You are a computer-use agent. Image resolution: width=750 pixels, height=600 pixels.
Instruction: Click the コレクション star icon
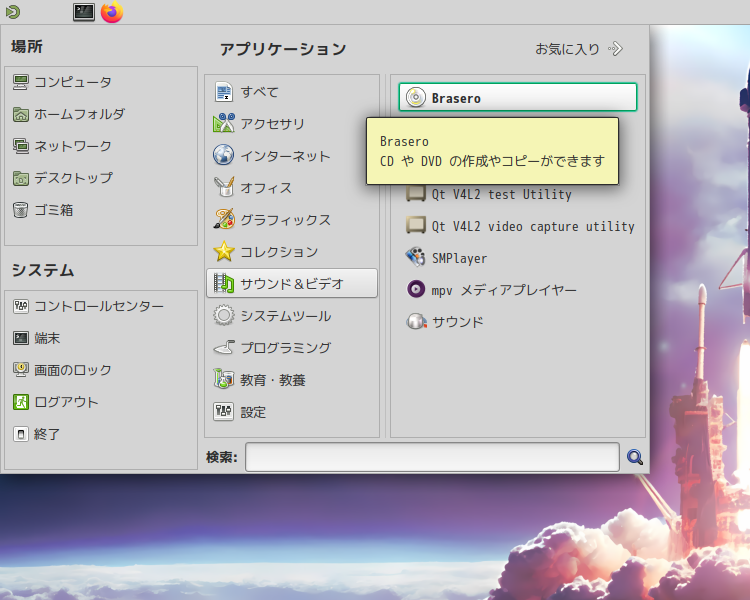223,252
